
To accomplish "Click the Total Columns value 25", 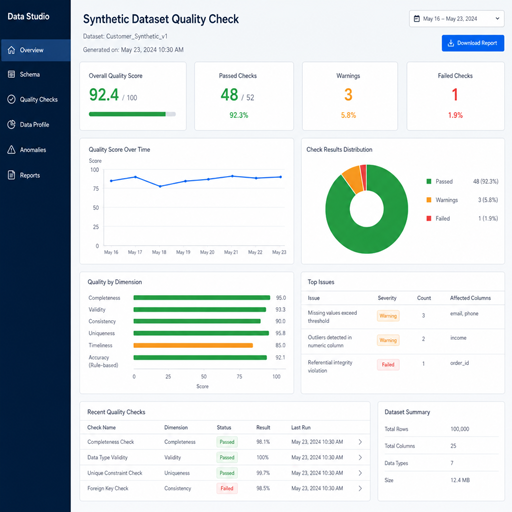I will pos(453,446).
